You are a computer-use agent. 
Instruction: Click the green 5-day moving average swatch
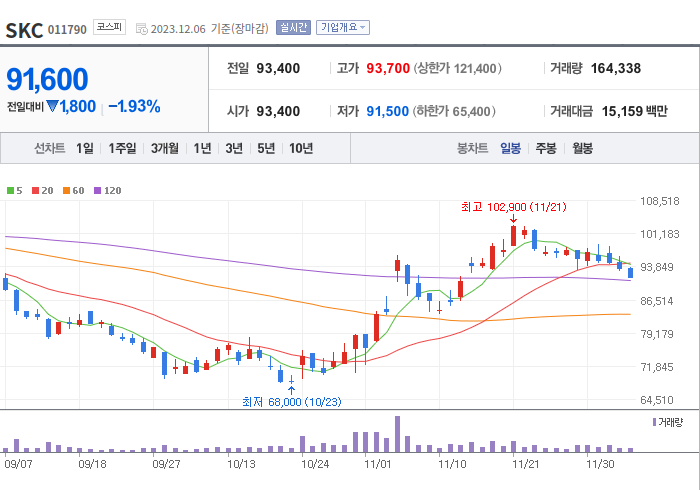[x=10, y=191]
